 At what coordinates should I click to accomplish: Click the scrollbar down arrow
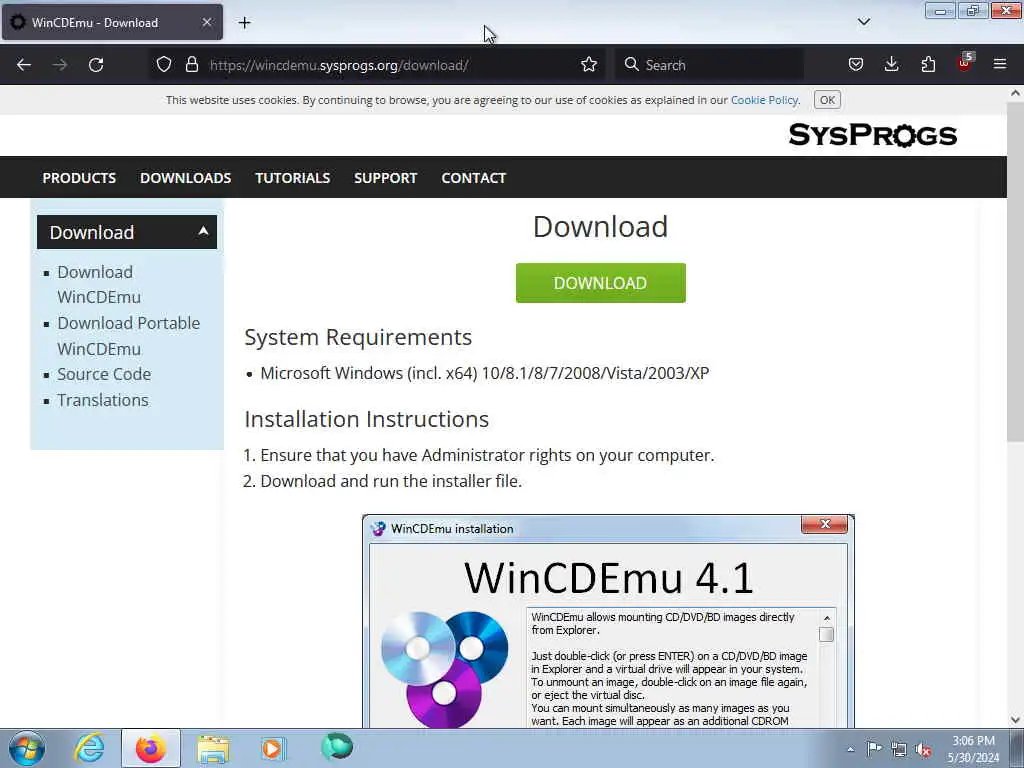(1015, 720)
